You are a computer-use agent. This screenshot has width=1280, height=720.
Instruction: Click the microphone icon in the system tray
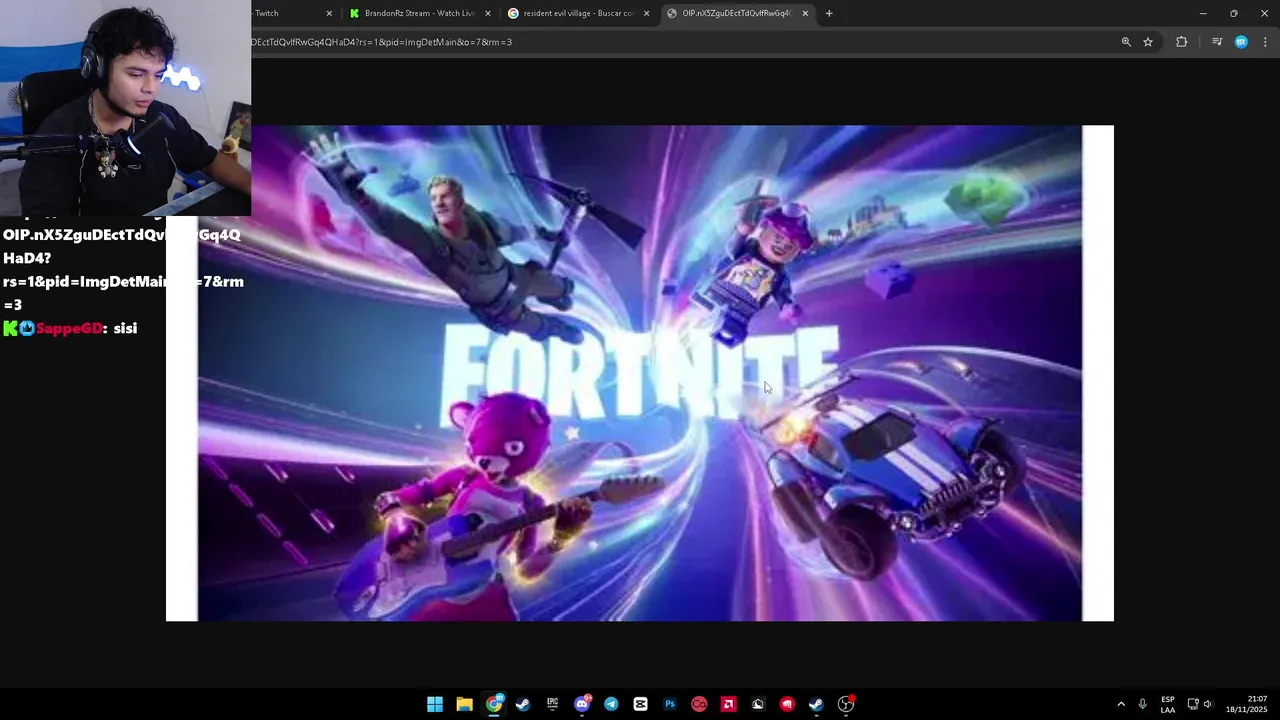point(1142,704)
